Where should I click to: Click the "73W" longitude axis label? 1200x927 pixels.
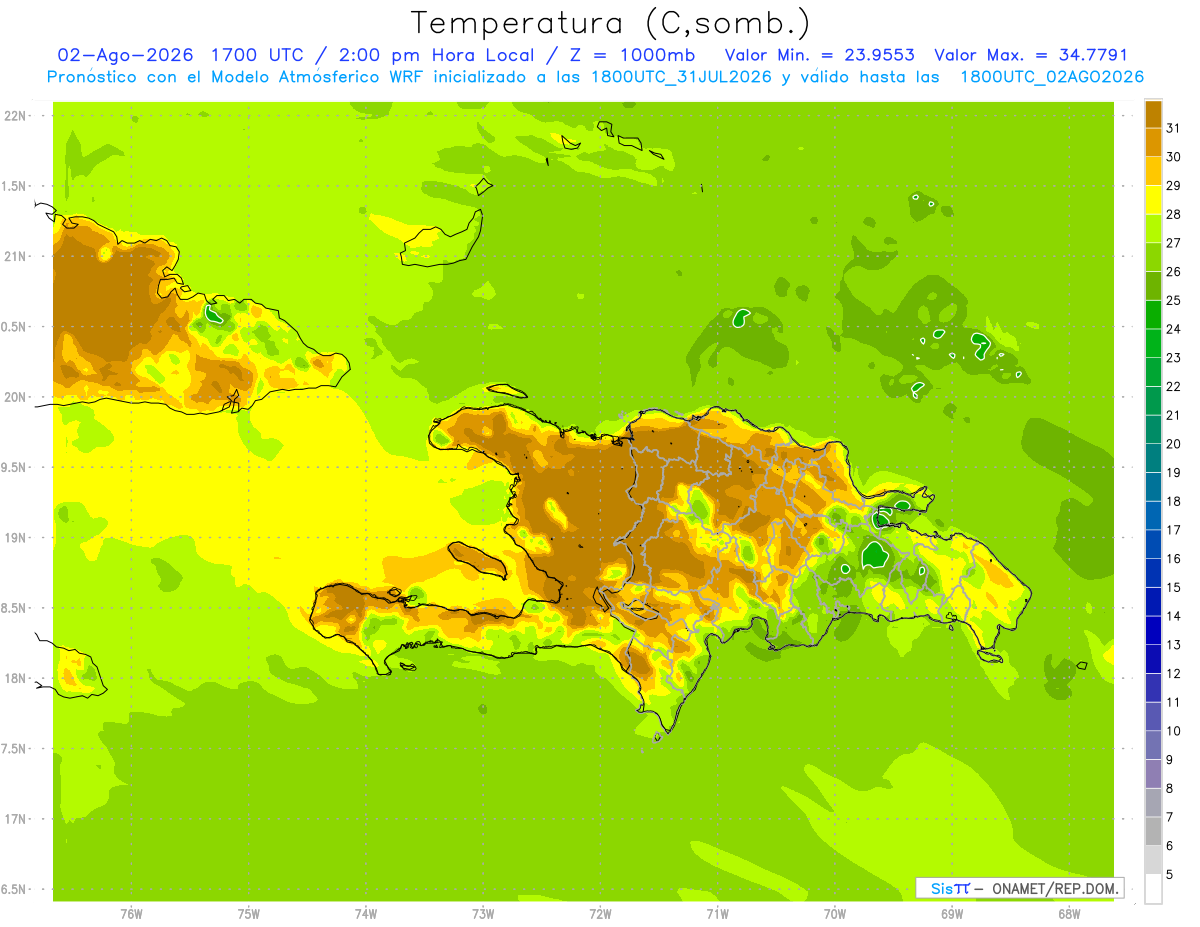(483, 914)
